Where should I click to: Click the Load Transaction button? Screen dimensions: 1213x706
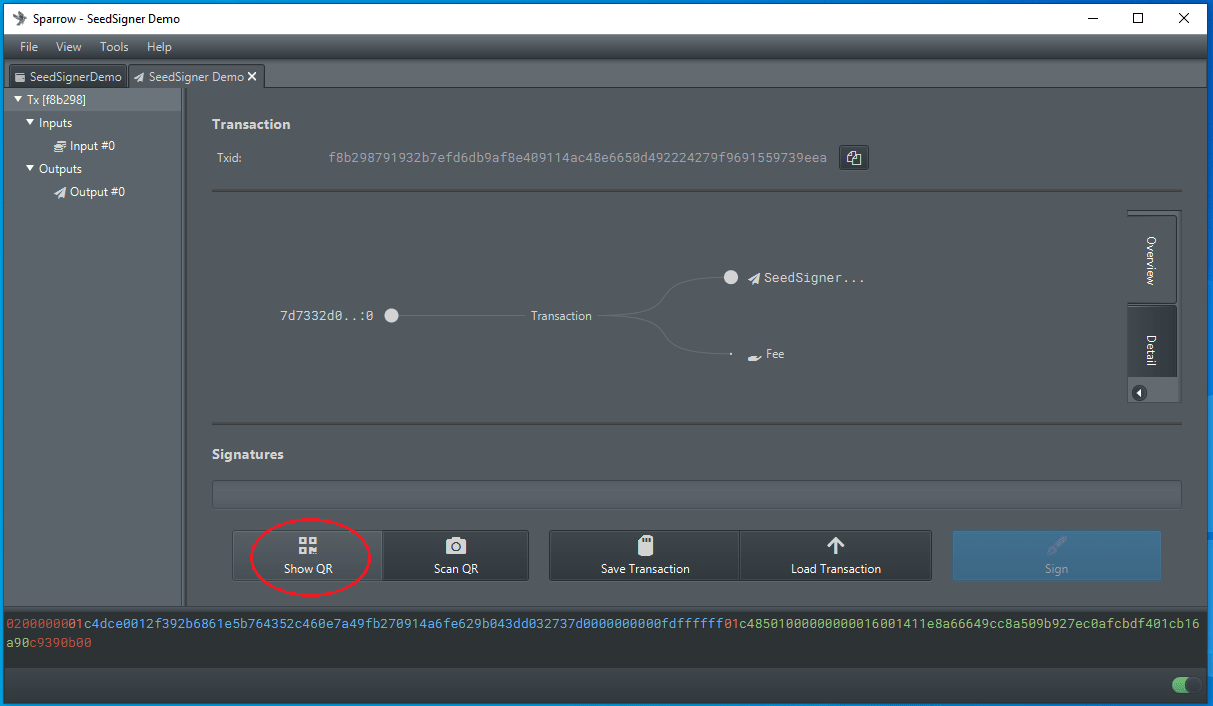click(x=835, y=555)
